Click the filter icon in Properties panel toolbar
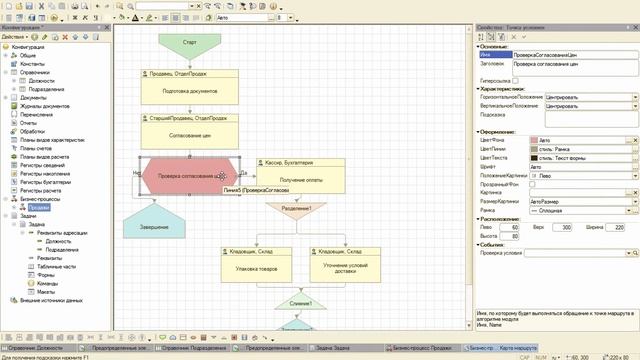 (501, 37)
